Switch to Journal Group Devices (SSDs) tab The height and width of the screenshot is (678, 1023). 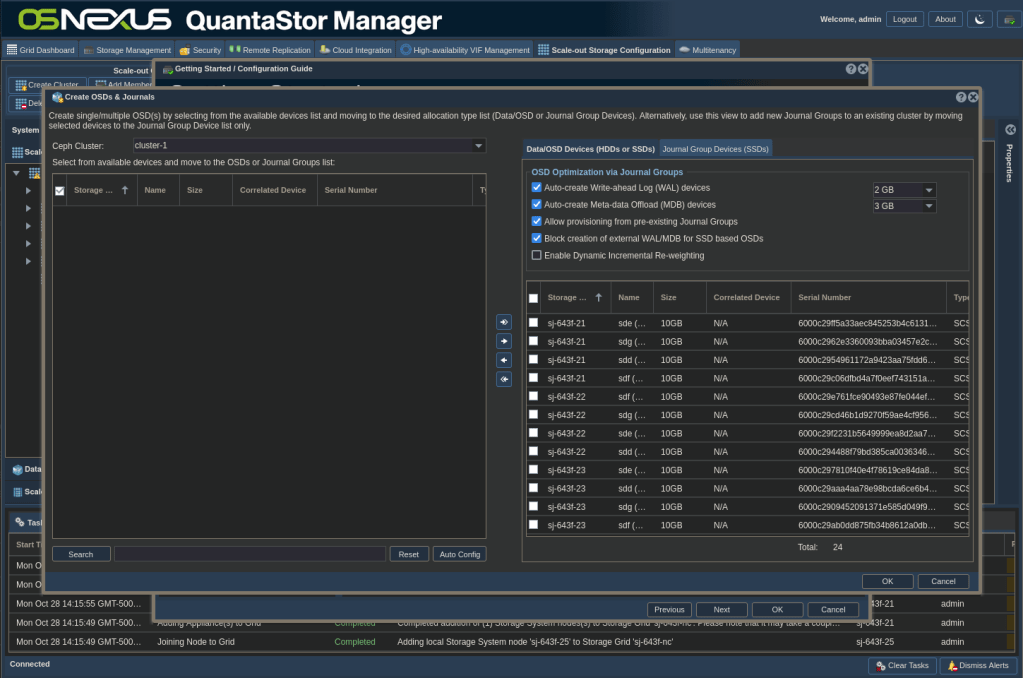(715, 149)
